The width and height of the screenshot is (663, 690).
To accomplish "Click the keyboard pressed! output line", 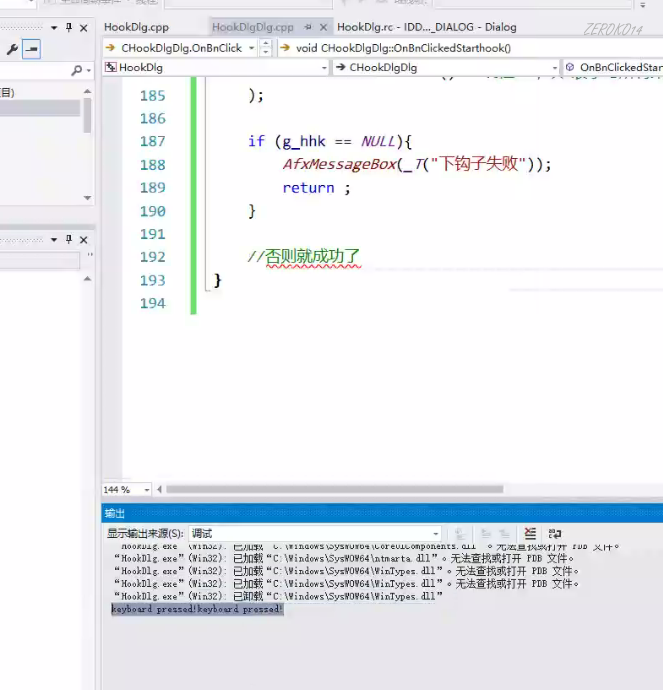I will (197, 609).
